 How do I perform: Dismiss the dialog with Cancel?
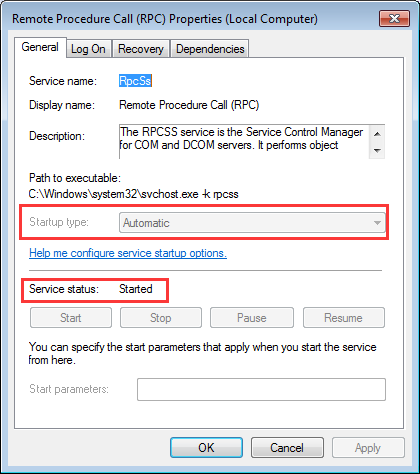(x=287, y=448)
